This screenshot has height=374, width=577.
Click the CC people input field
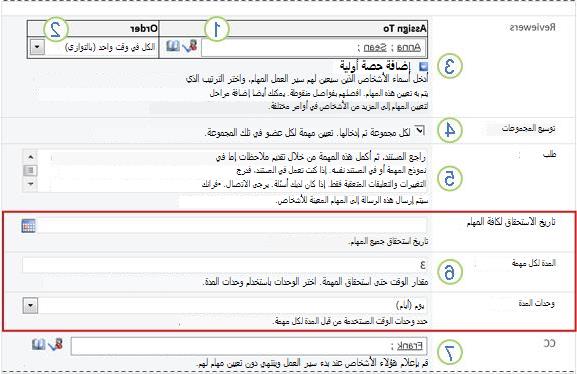[249, 346]
